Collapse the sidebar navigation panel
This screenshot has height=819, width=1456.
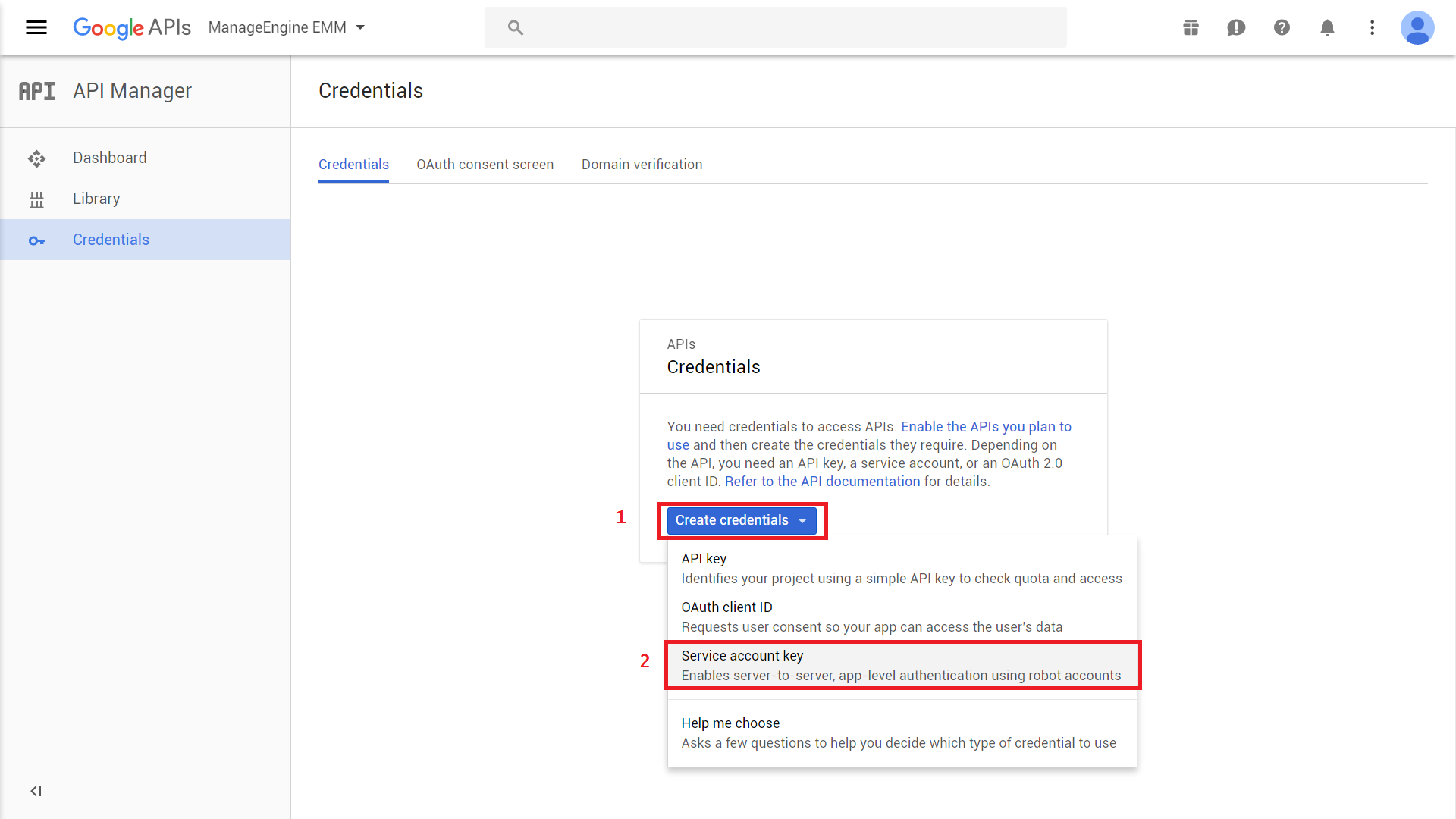[x=36, y=791]
